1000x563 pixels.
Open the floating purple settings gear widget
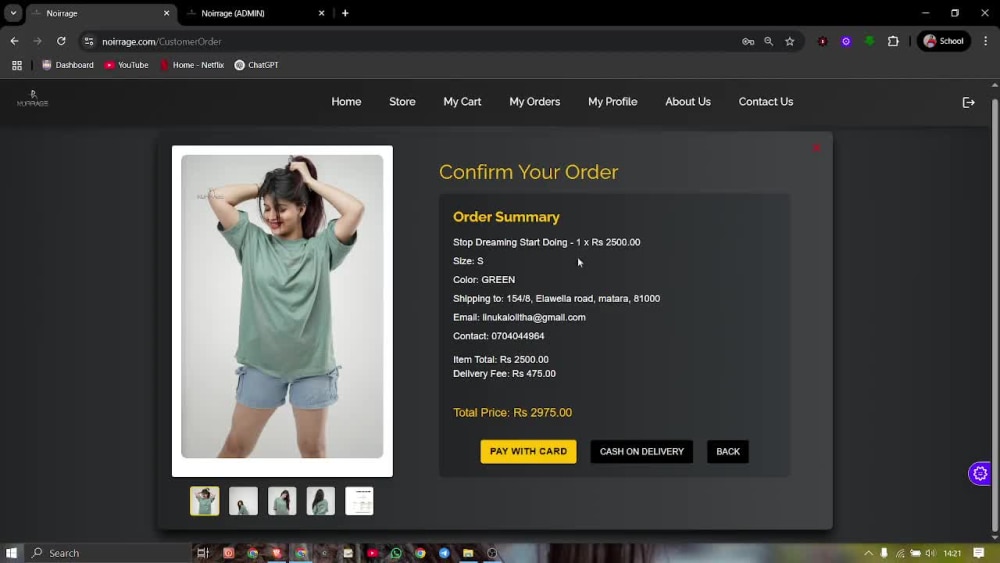[x=980, y=473]
